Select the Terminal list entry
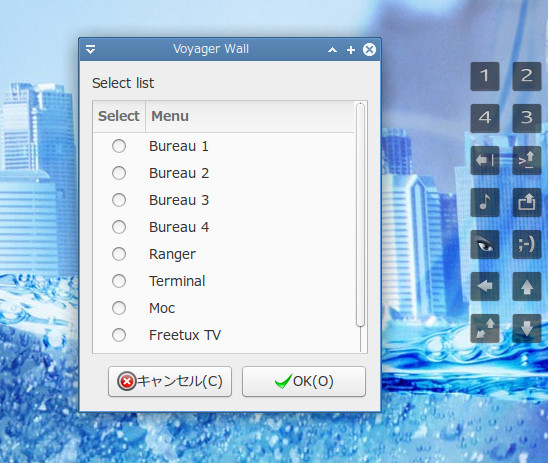Viewport: 548px width, 463px height. pos(224,281)
